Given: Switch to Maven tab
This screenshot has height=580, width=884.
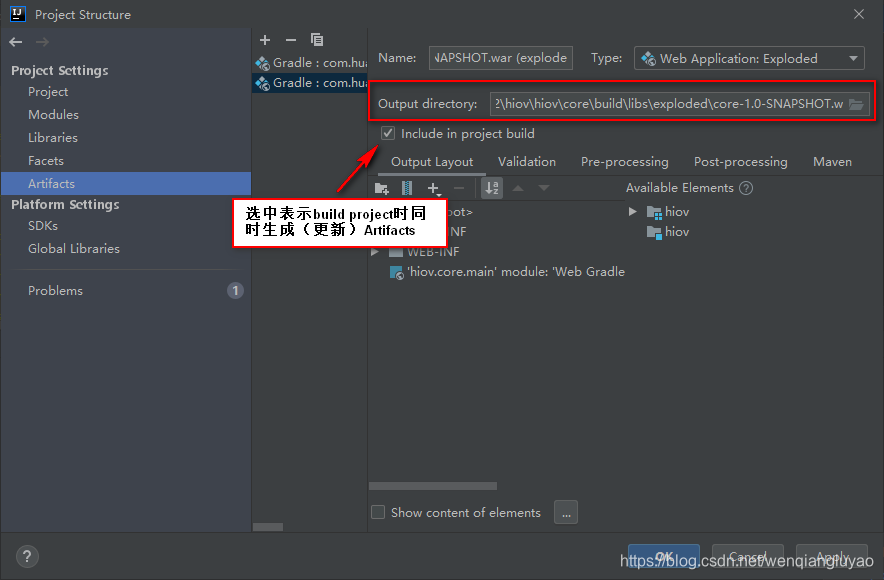Looking at the screenshot, I should (x=832, y=162).
